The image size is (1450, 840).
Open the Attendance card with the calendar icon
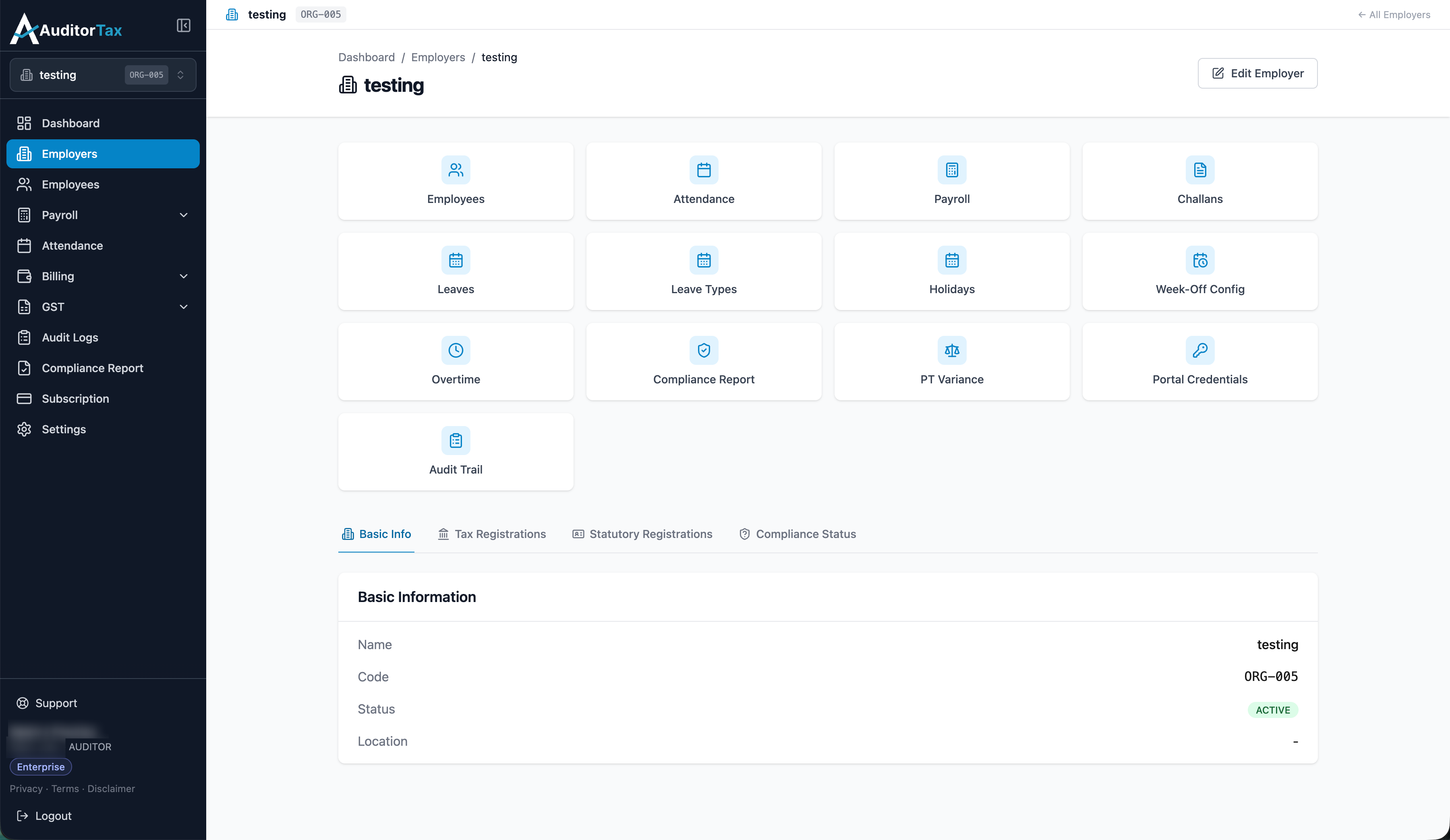click(704, 181)
